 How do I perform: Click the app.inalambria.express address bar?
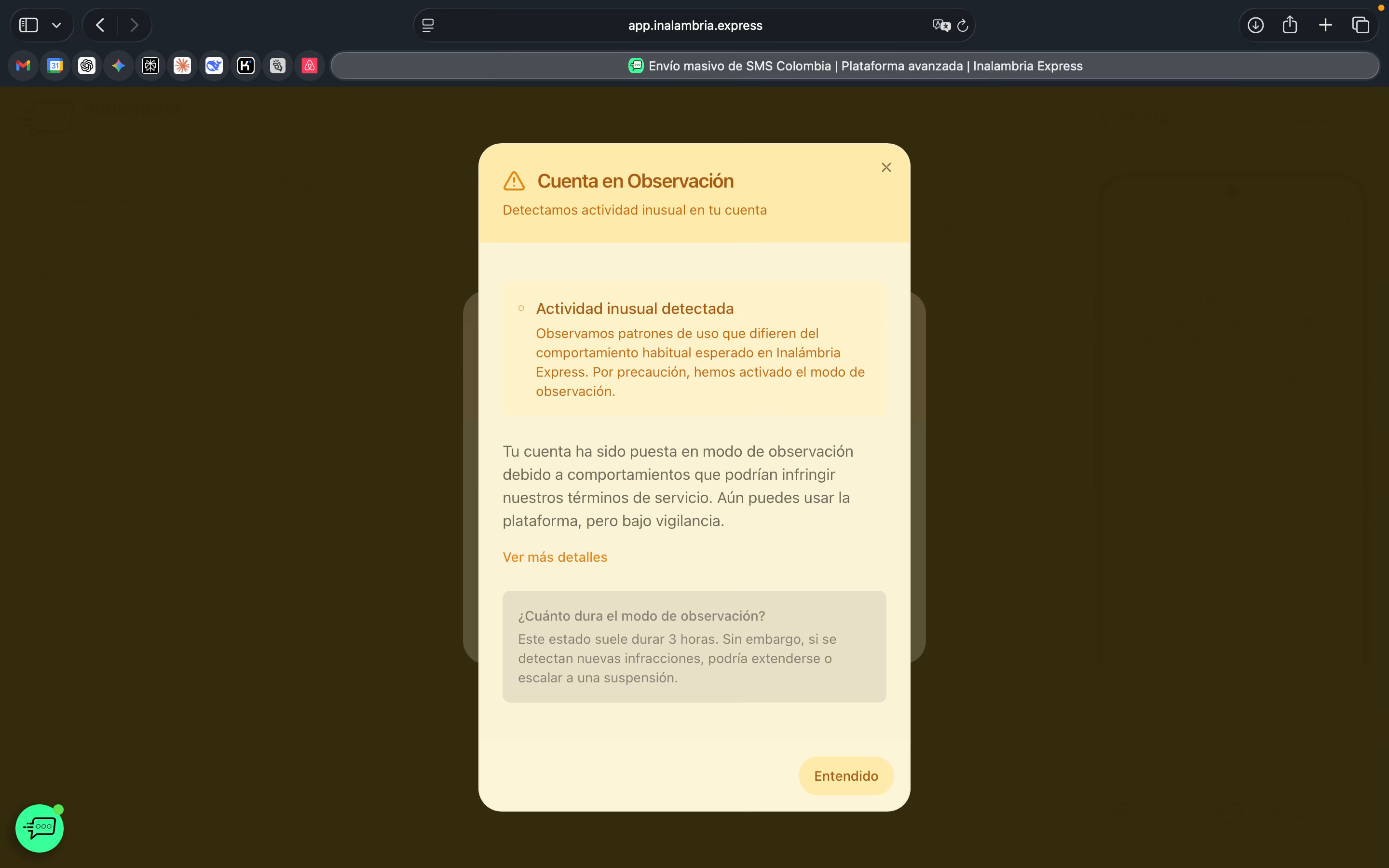click(x=694, y=25)
